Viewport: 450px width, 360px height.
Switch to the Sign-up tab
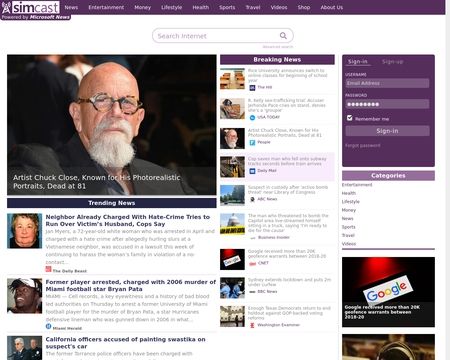pyautogui.click(x=393, y=62)
